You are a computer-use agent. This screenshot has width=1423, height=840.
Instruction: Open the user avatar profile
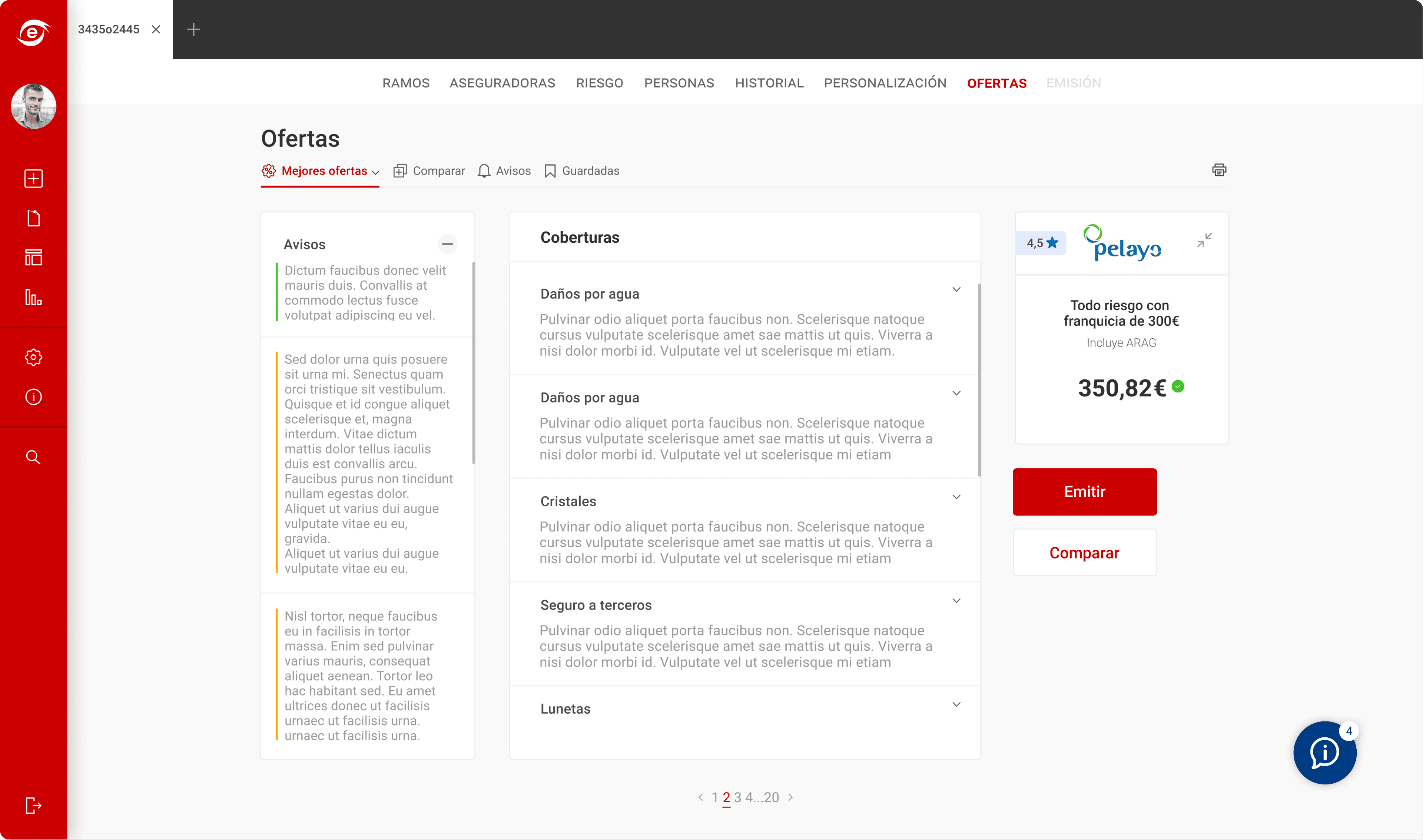click(x=33, y=106)
